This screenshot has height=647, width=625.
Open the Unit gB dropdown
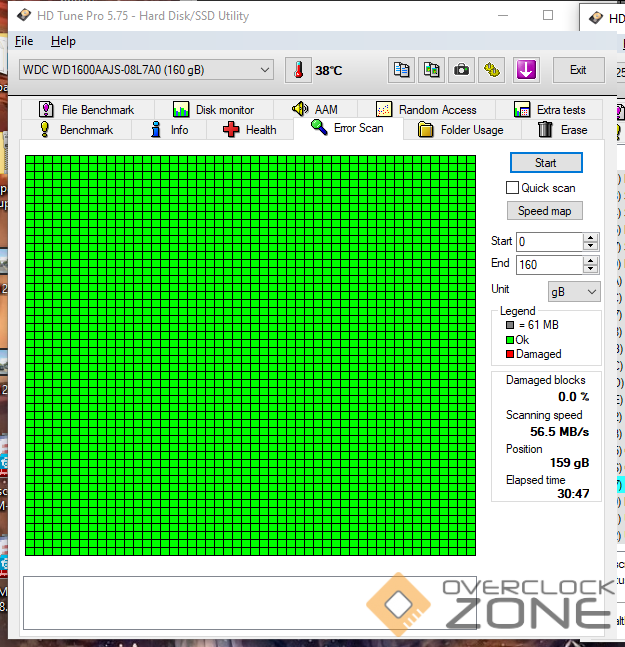pyautogui.click(x=574, y=292)
